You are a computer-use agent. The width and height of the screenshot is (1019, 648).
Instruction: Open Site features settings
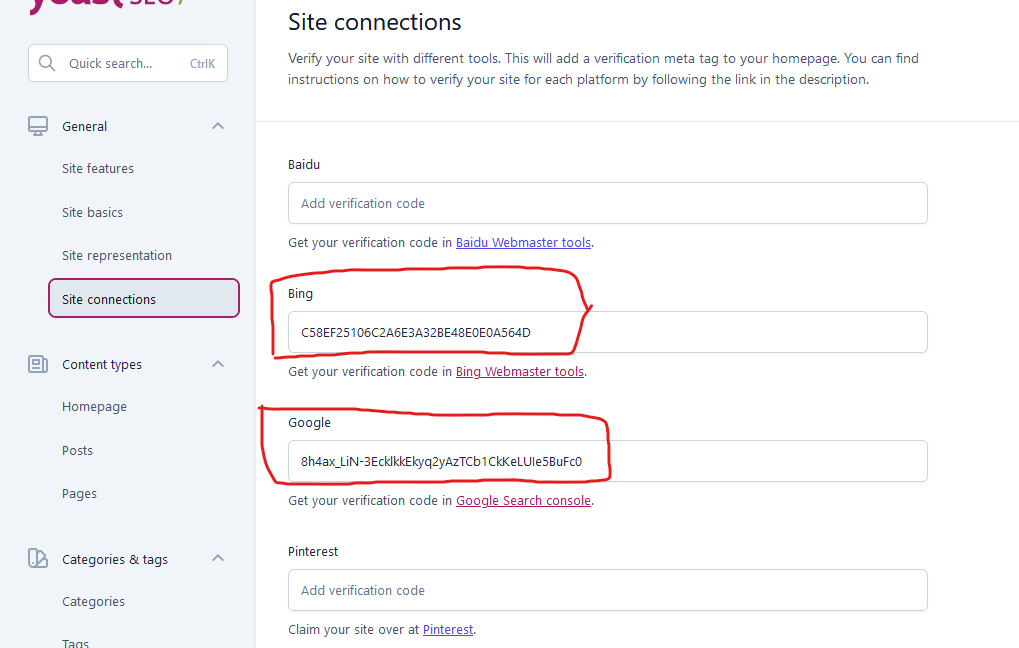tap(97, 168)
